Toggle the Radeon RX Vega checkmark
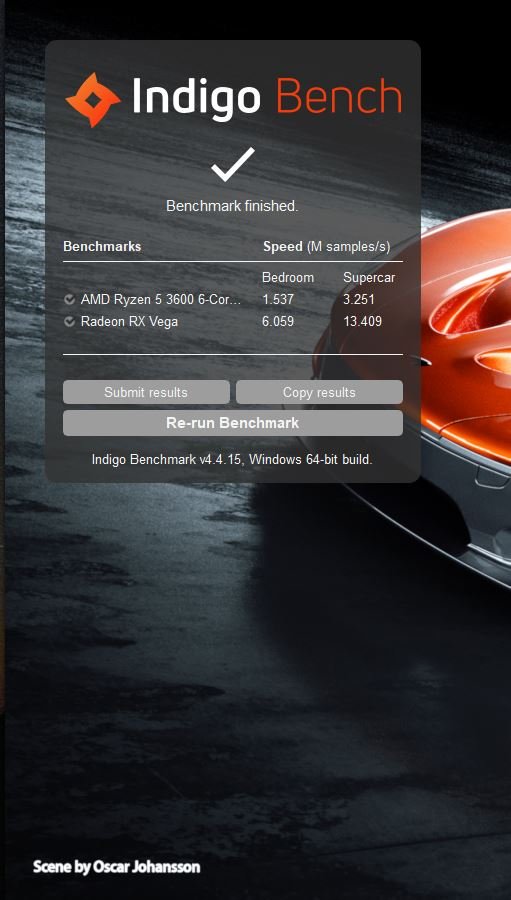511x900 pixels. click(x=69, y=322)
